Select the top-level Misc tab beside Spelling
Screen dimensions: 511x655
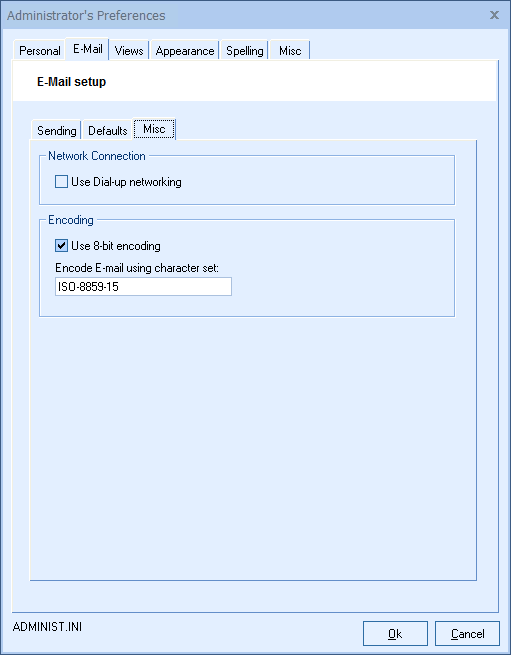(x=290, y=51)
